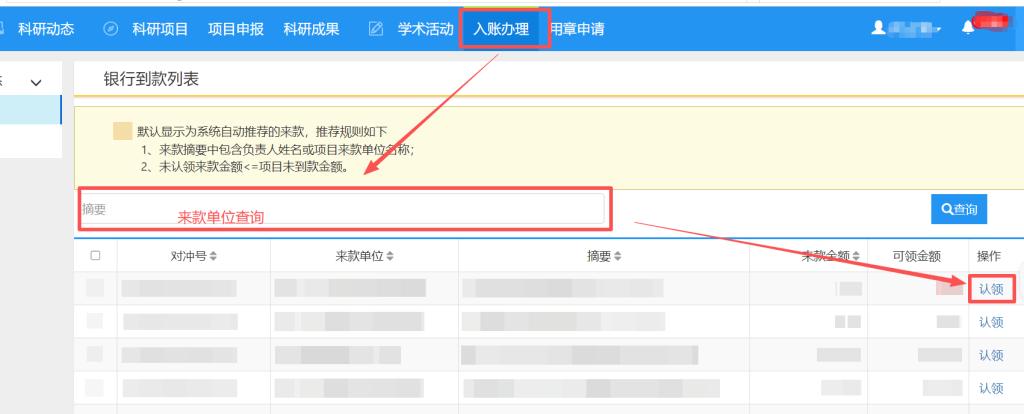This screenshot has width=1024, height=414.
Task: Expand the left sidebar chevron
Action: [x=37, y=83]
